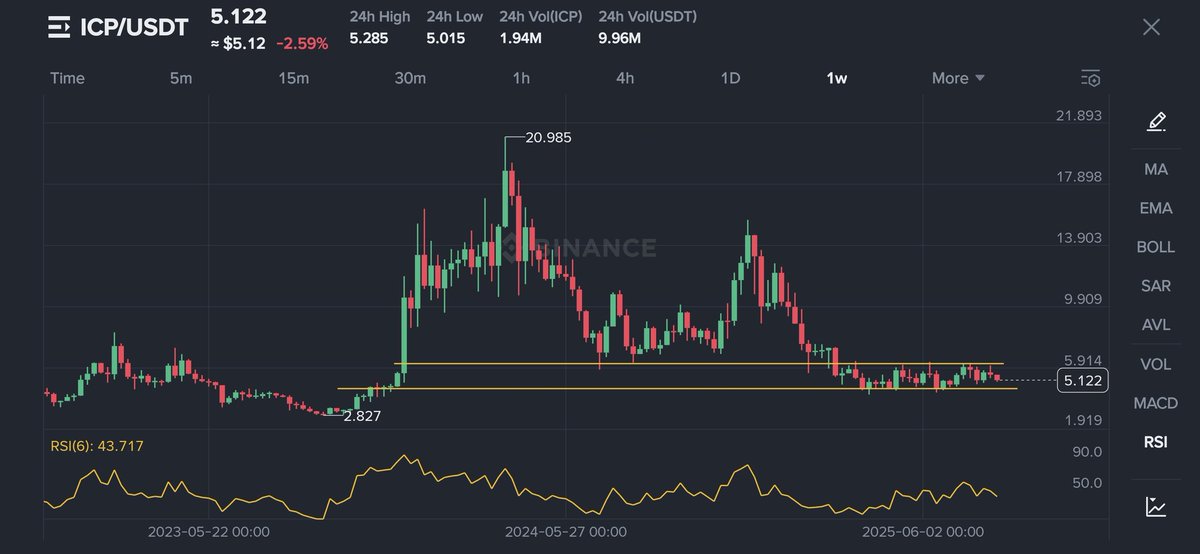
Task: Click the 2023-05-22 00:00 date label
Action: click(x=208, y=532)
